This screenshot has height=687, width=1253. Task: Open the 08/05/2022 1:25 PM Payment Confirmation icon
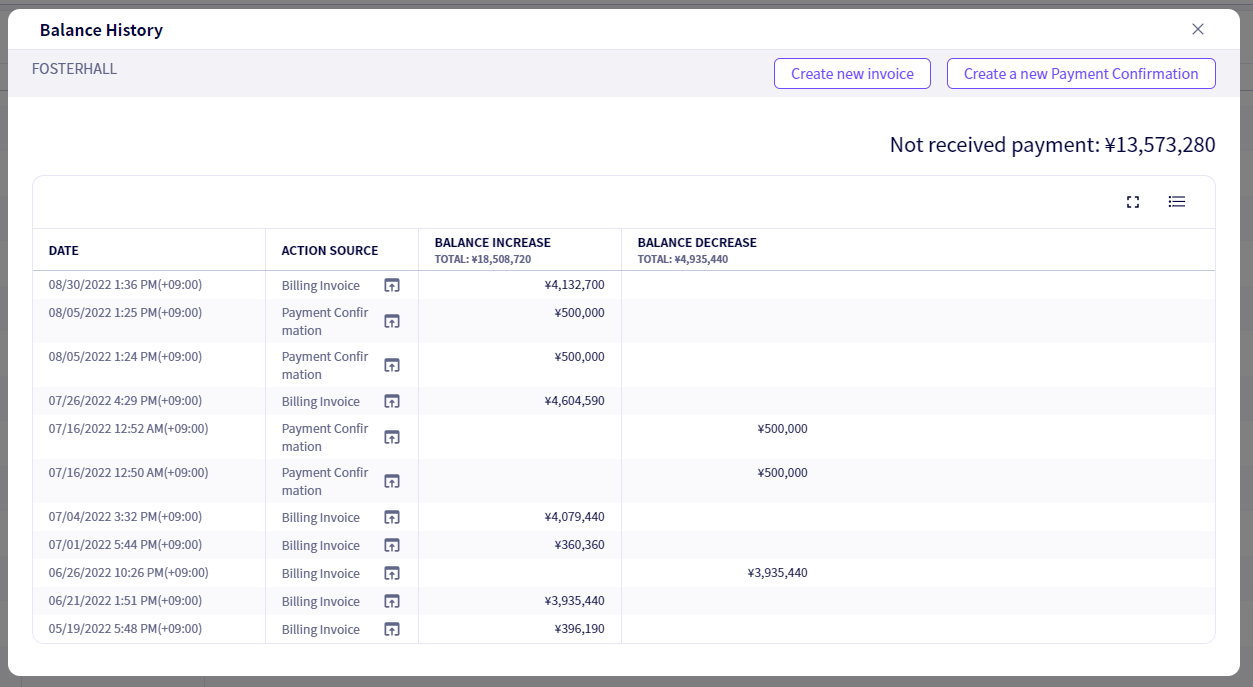(x=392, y=322)
